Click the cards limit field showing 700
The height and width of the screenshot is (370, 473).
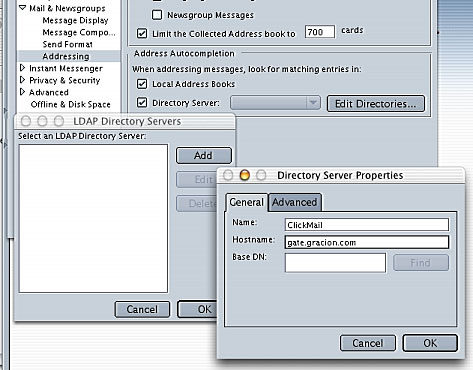(320, 32)
